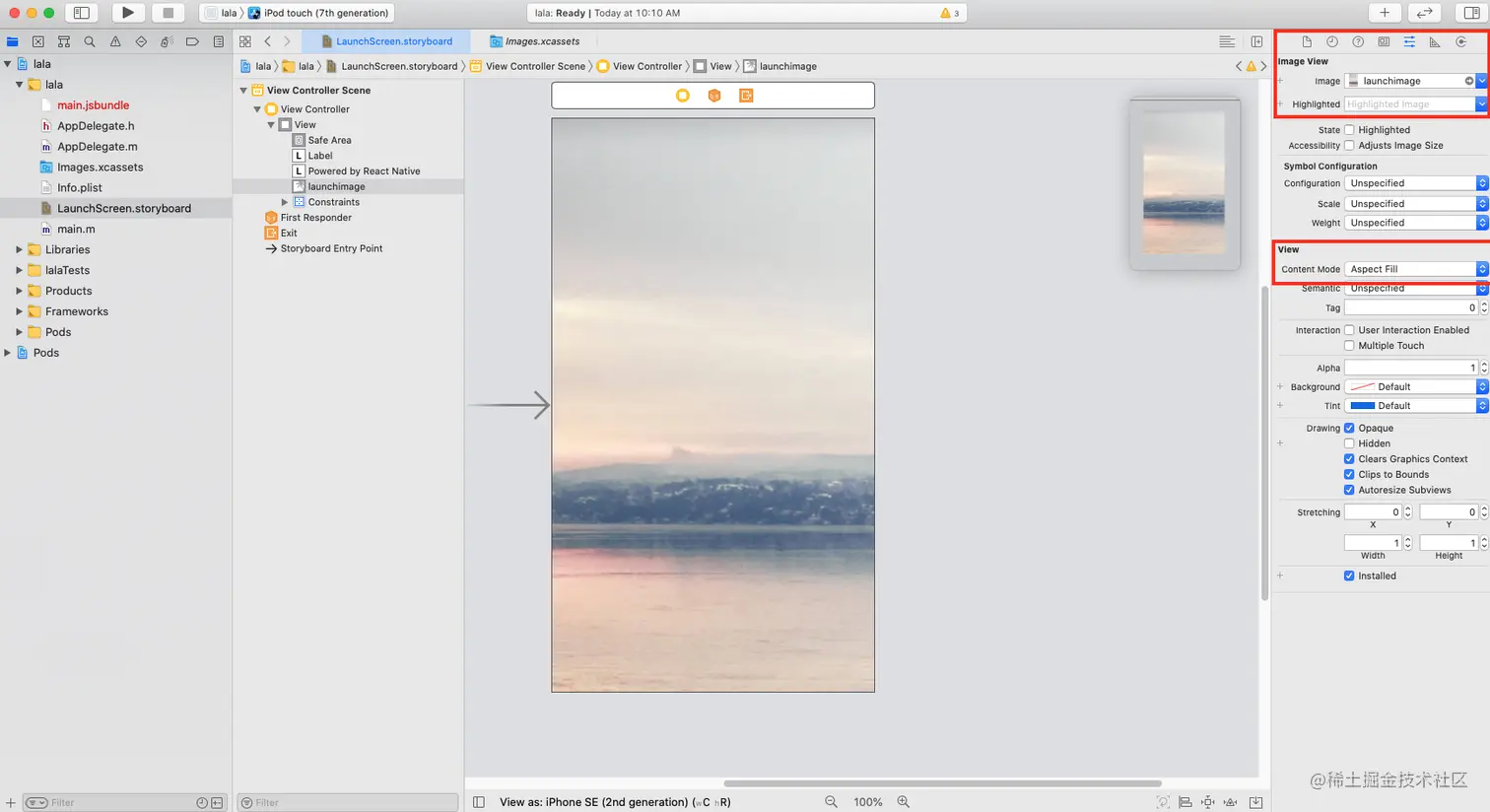This screenshot has width=1490, height=812.
Task: Toggle Clips to Bounds
Action: point(1349,475)
